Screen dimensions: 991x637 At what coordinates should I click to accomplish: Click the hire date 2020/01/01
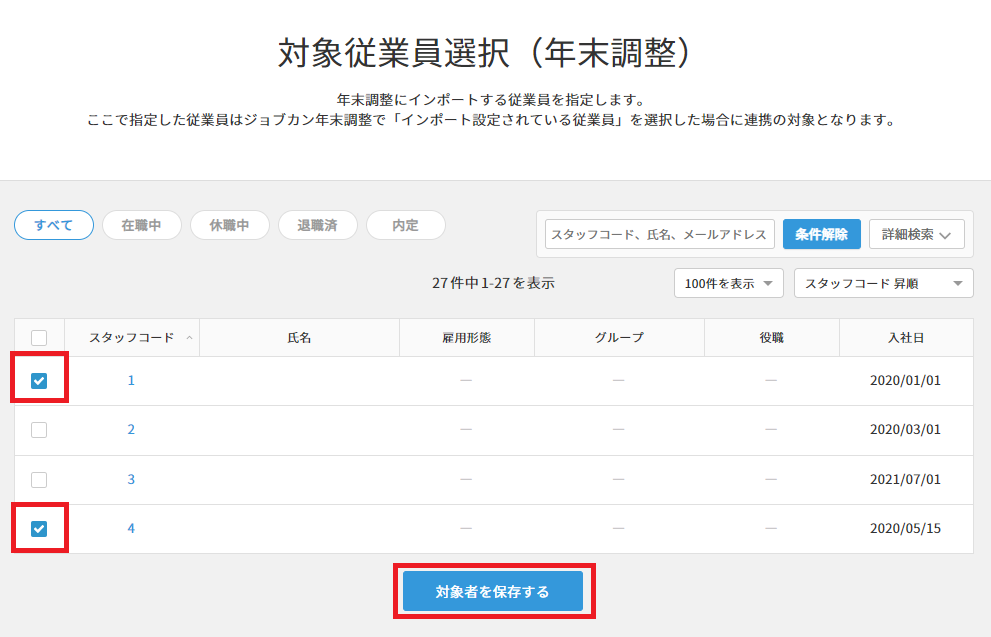[905, 380]
